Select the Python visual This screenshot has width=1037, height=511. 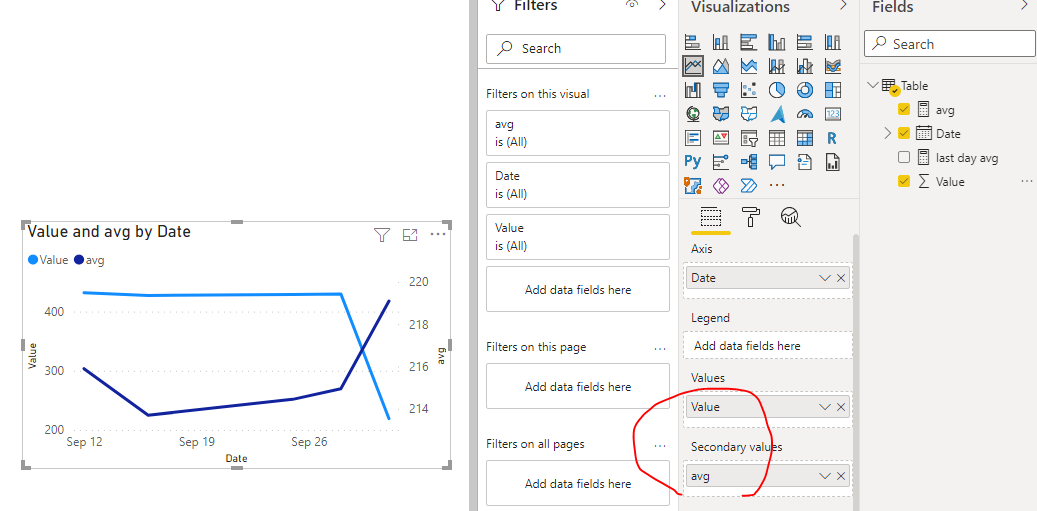point(692,161)
